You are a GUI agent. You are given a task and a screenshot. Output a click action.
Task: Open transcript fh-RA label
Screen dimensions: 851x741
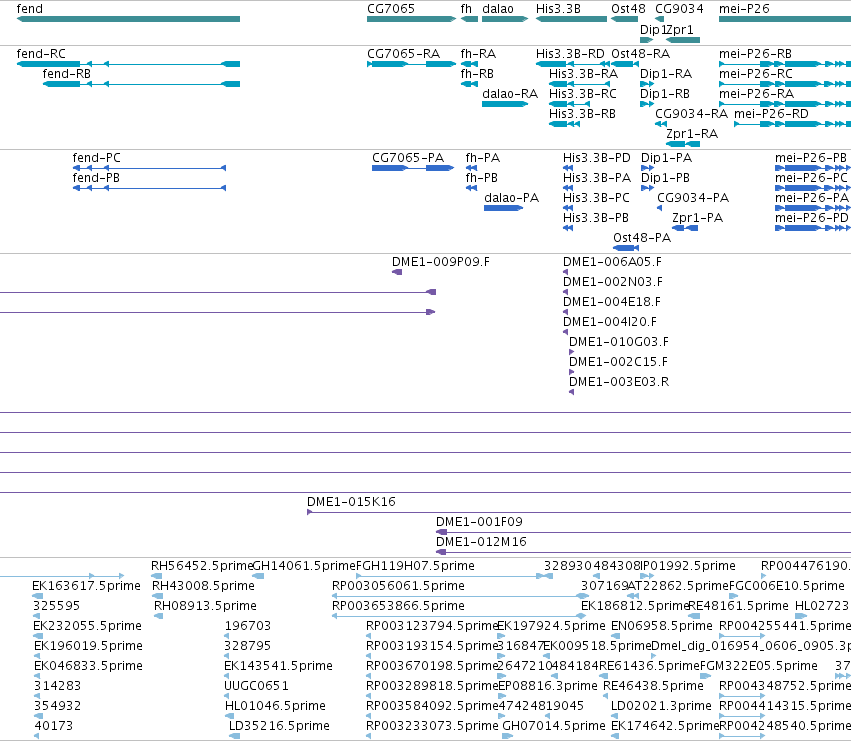click(478, 54)
